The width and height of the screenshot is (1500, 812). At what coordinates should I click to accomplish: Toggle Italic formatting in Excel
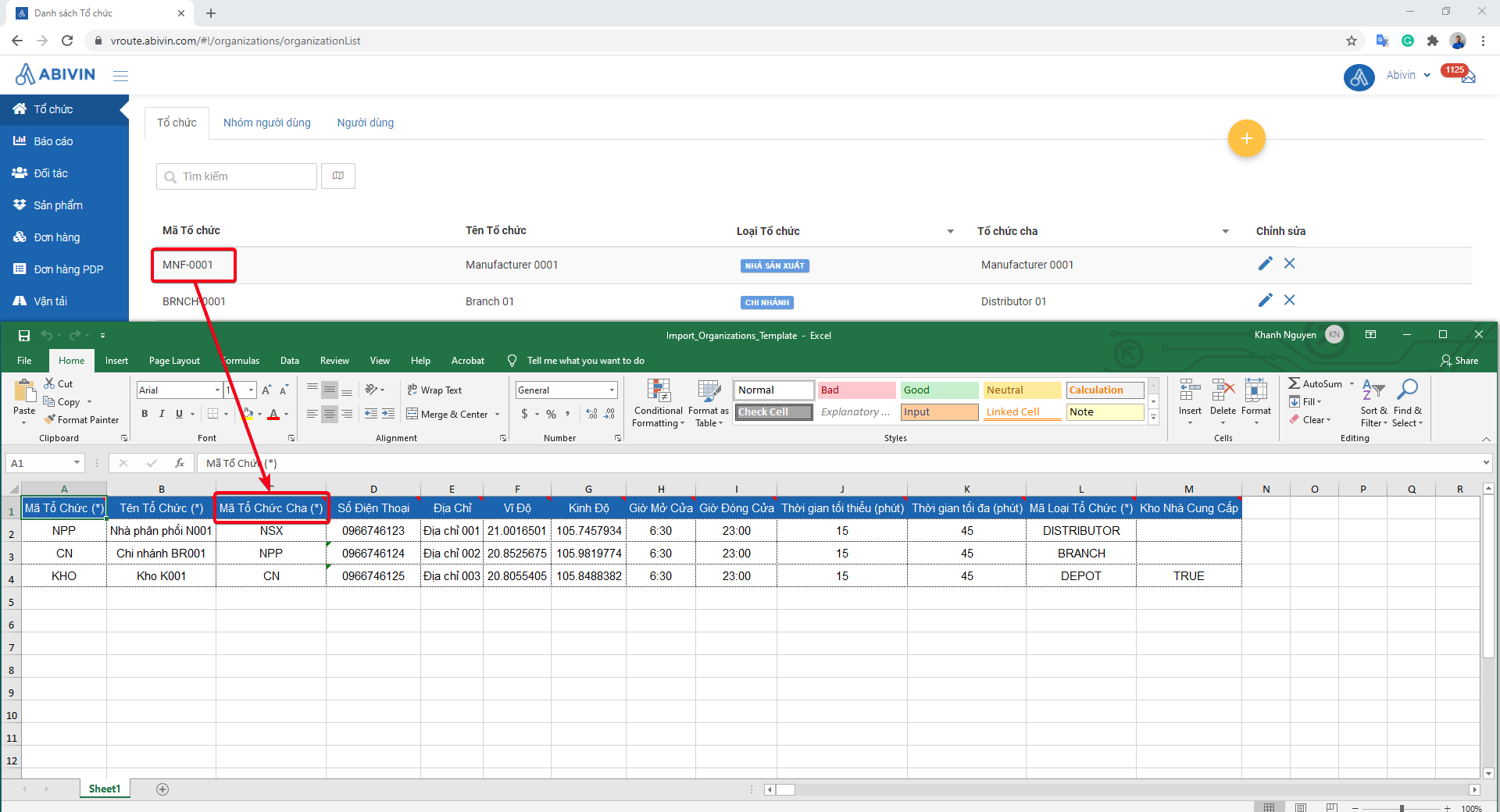click(x=162, y=414)
